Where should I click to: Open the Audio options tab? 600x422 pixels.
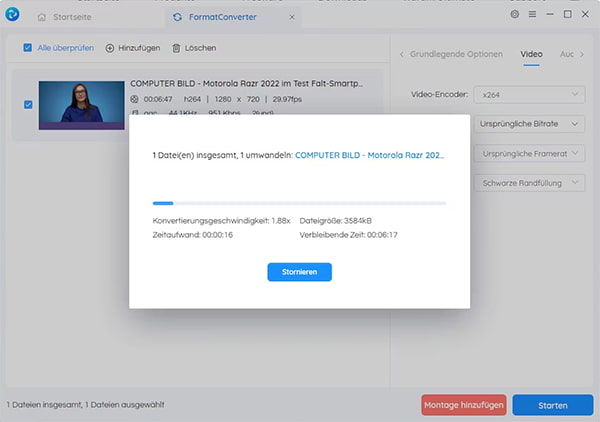point(567,54)
